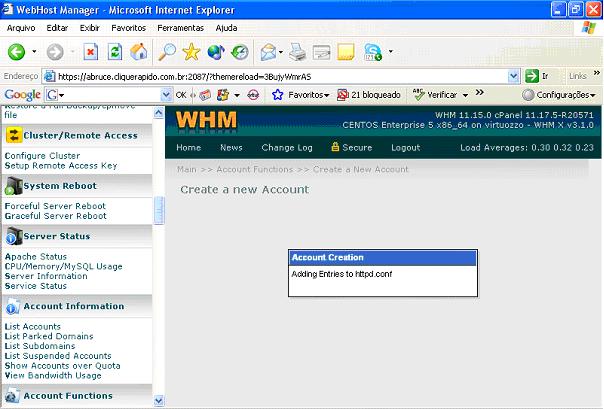
Task: Open Apache Status link
Action: 36,256
